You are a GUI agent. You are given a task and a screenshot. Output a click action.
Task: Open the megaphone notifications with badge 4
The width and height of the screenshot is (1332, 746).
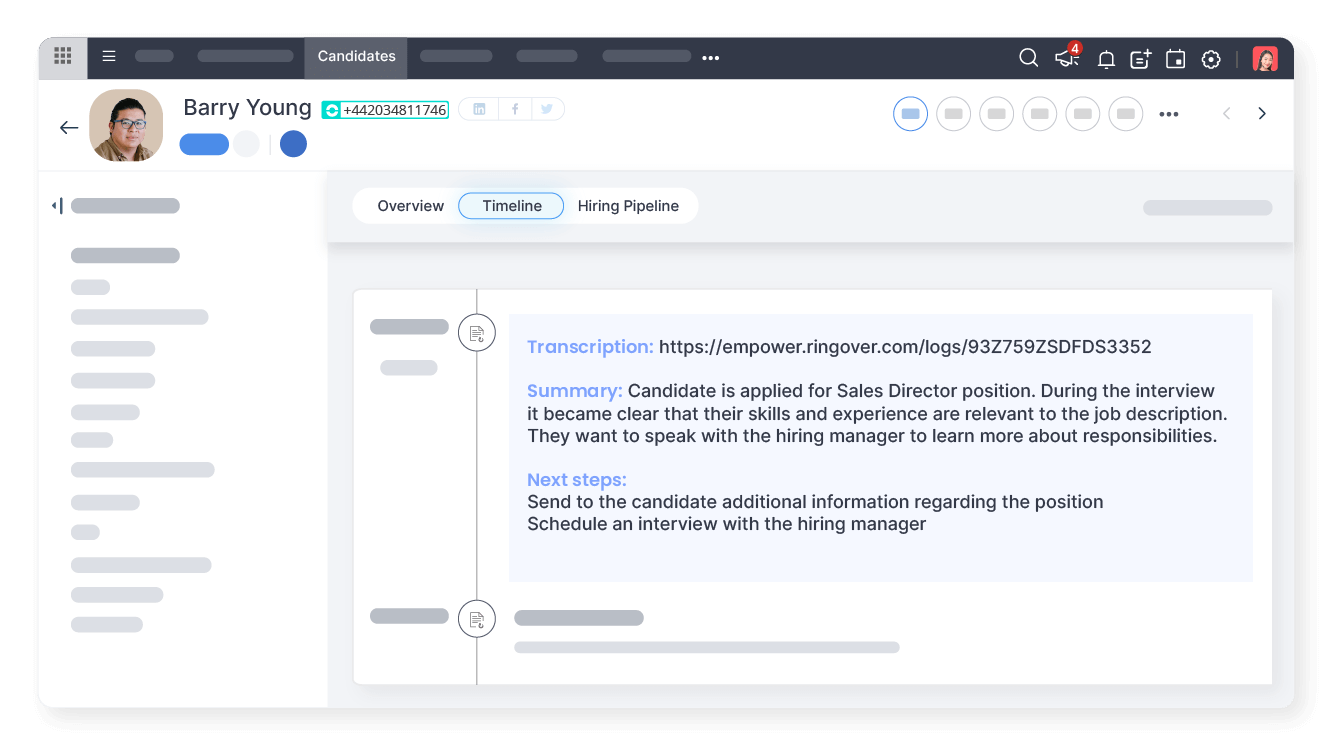pyautogui.click(x=1066, y=58)
